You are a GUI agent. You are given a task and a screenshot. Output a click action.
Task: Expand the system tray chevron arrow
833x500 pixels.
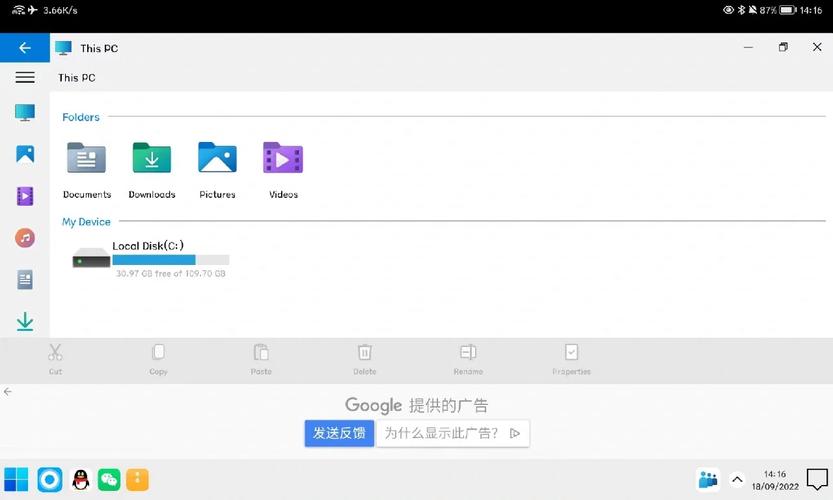click(737, 480)
